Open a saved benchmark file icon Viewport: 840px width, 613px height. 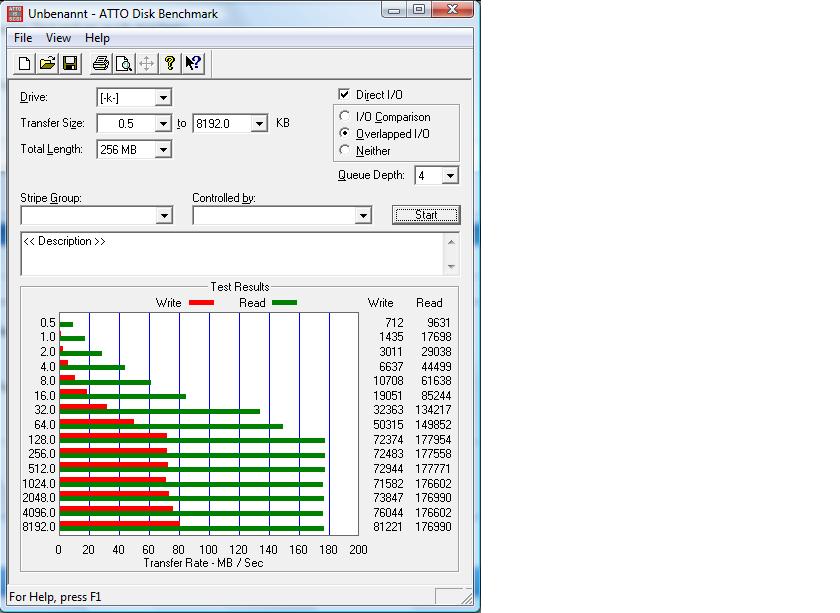coord(47,64)
